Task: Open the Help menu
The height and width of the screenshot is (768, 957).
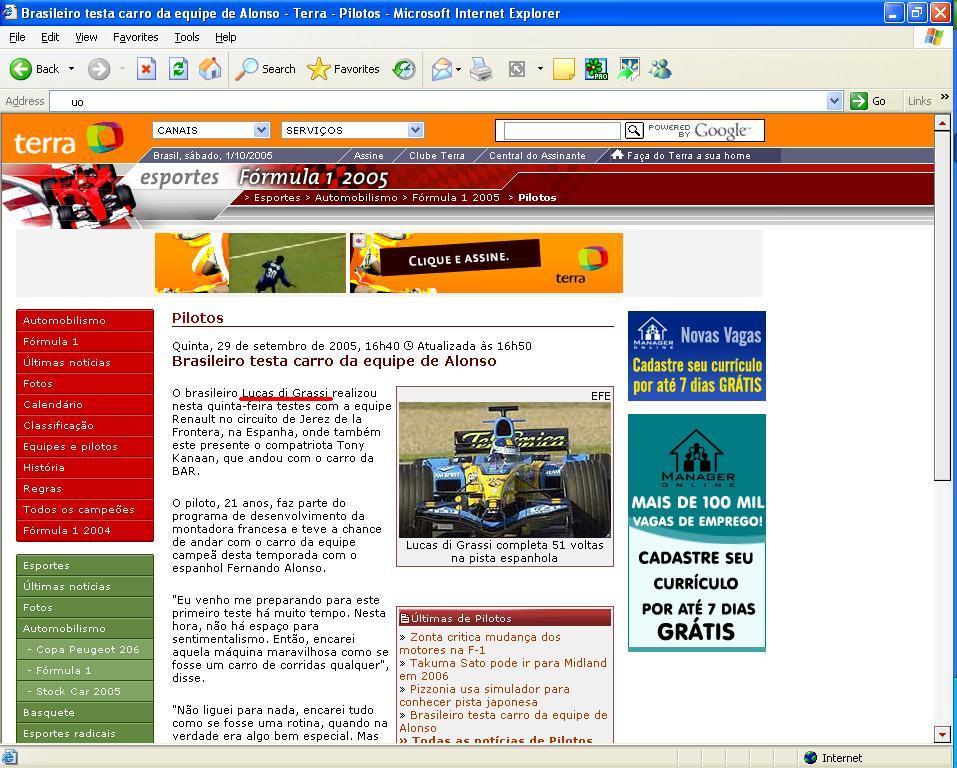Action: pos(226,37)
